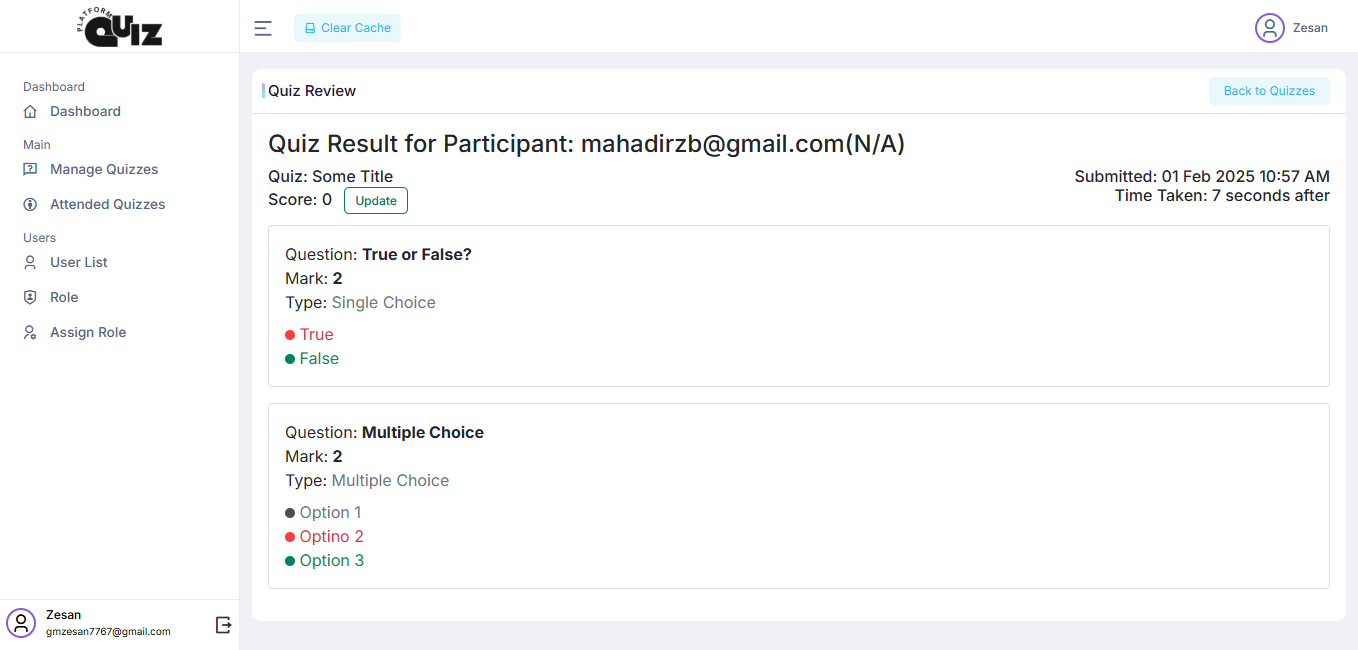Click the bottom-left user avatar
Screen dimensions: 1358x650
21,623
